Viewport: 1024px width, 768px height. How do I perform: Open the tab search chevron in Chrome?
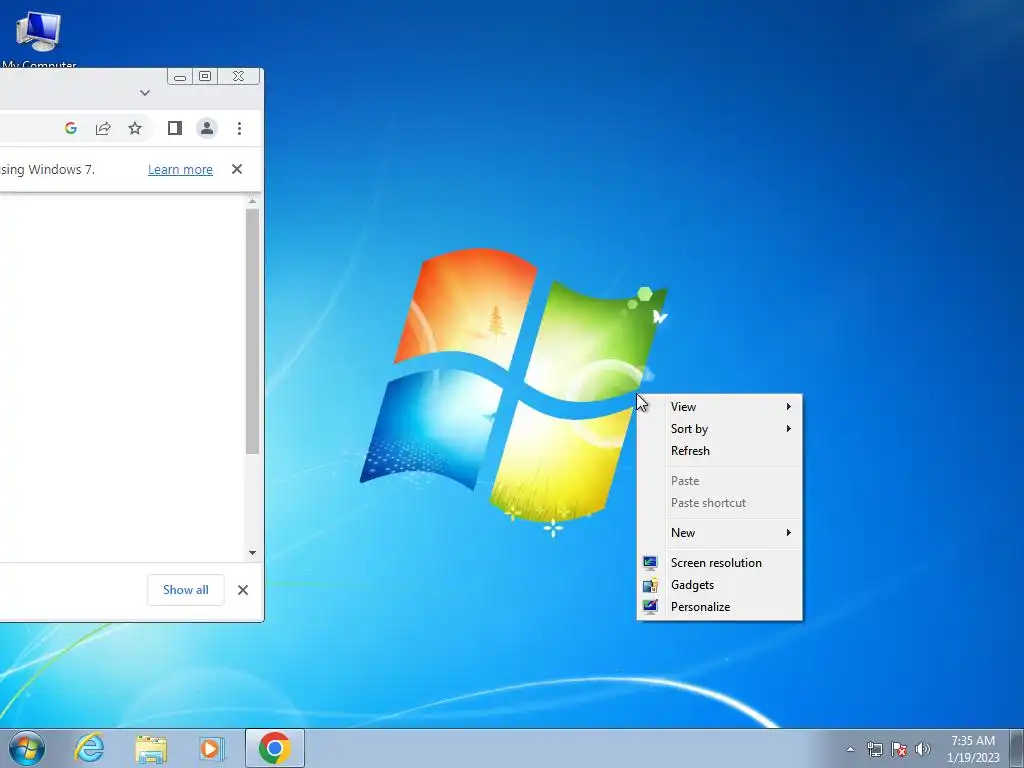click(145, 93)
